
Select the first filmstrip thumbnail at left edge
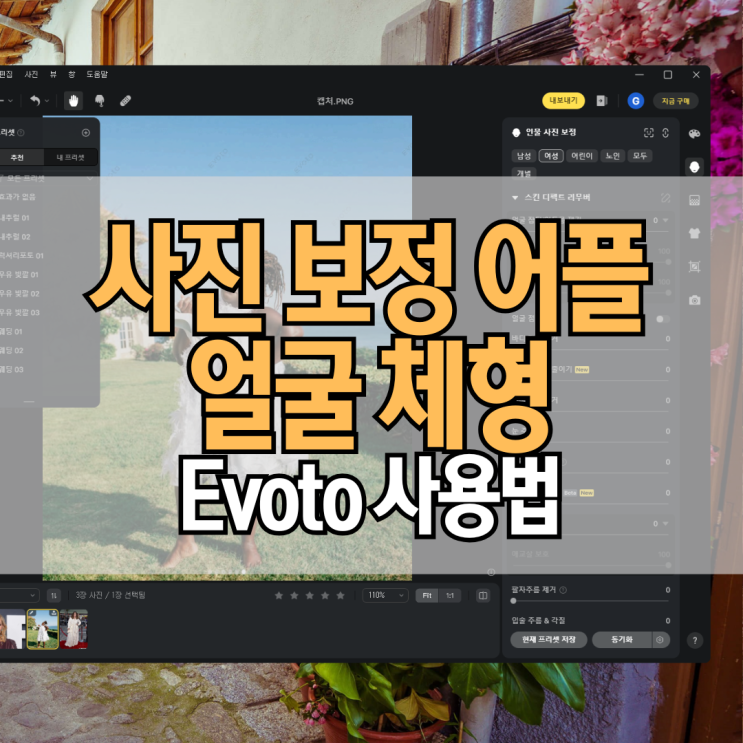[x=11, y=629]
